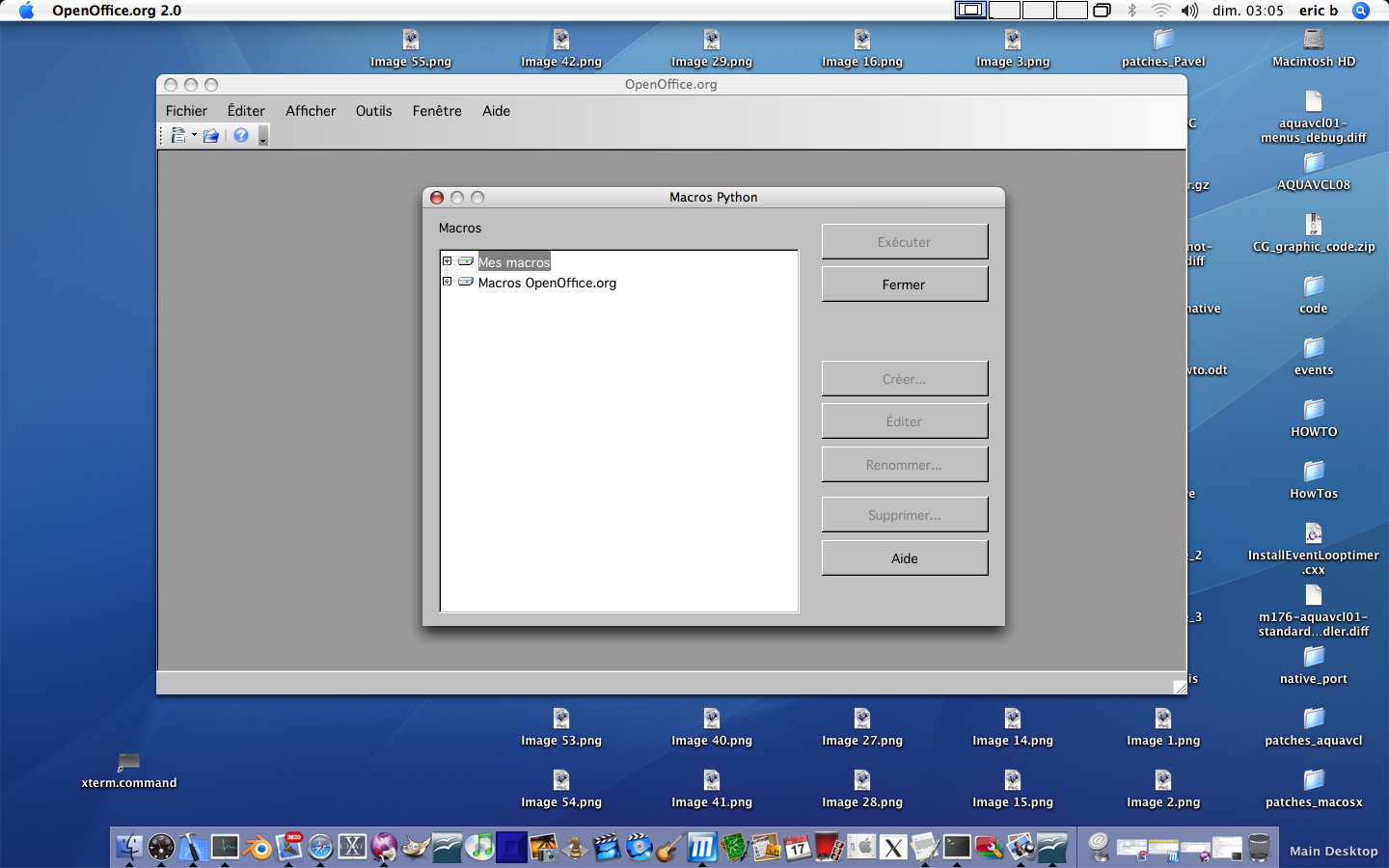
Task: Open iMovie clapperboard icon in the Dock
Action: (x=607, y=847)
